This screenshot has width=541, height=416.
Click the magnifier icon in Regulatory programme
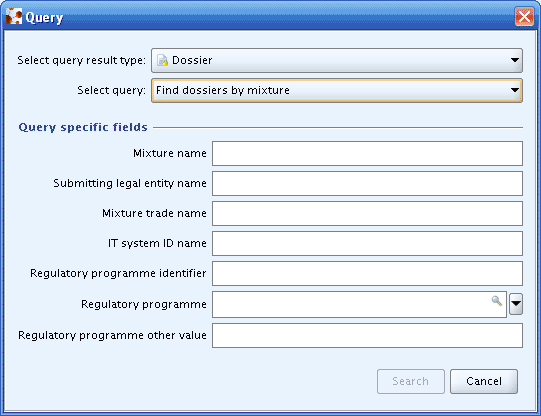pos(496,300)
